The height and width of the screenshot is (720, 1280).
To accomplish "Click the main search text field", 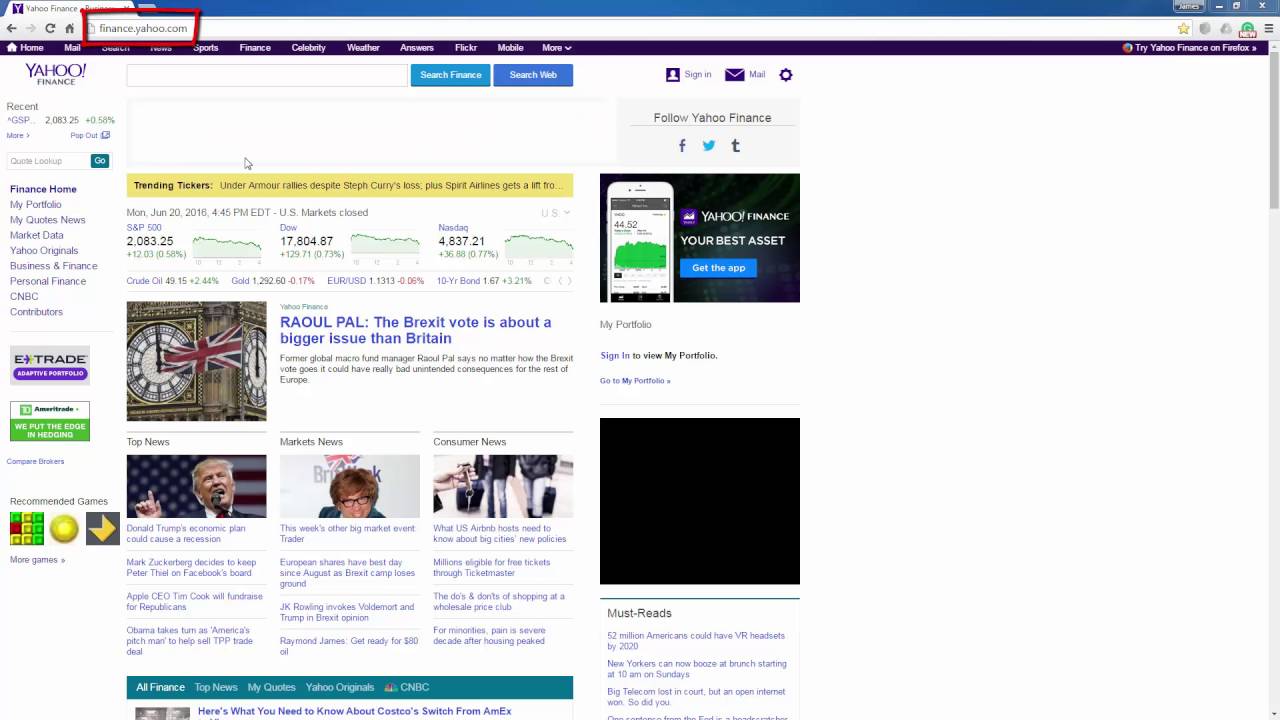I will [x=267, y=75].
